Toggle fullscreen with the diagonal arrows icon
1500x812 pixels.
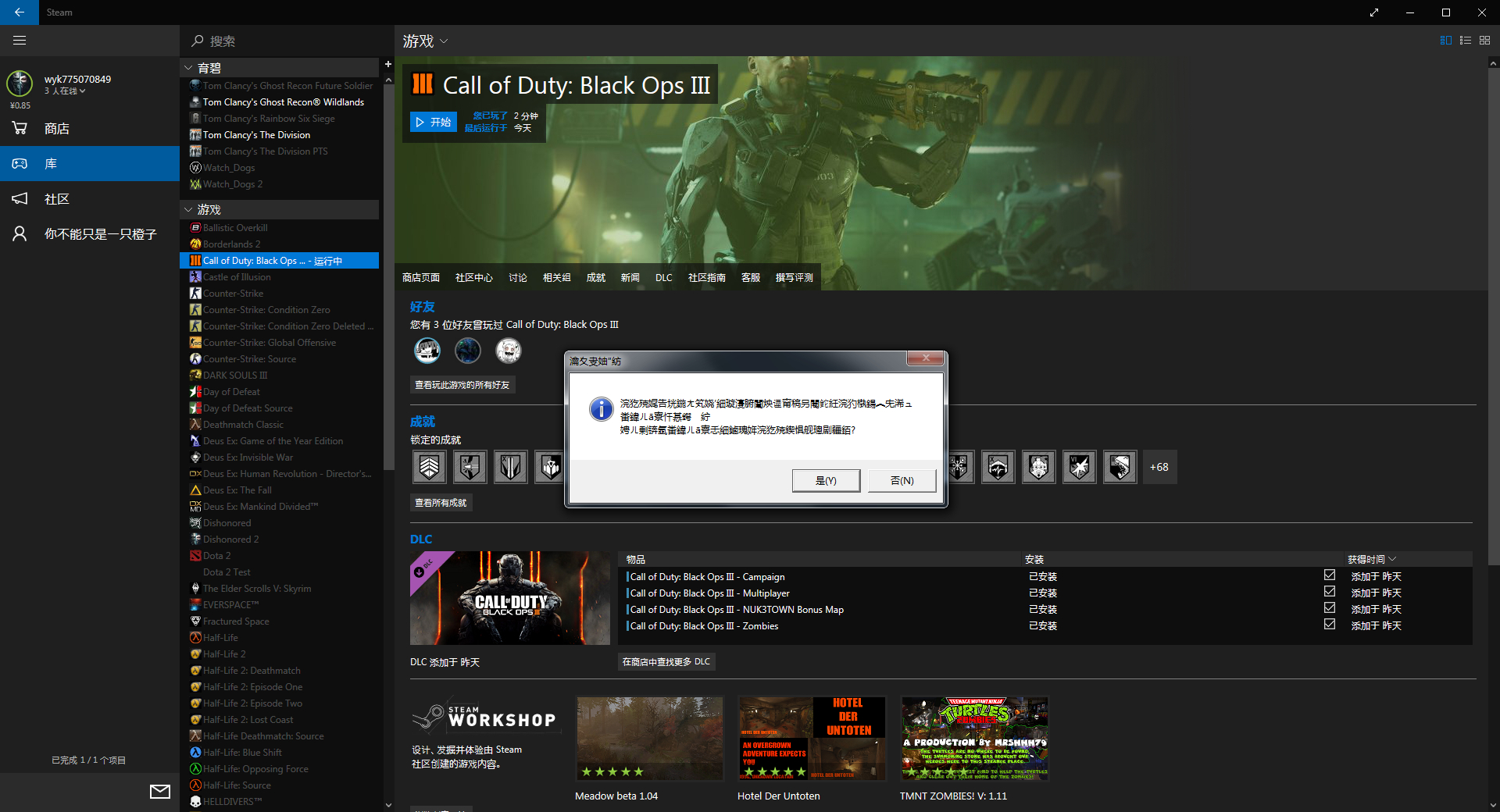(1374, 12)
